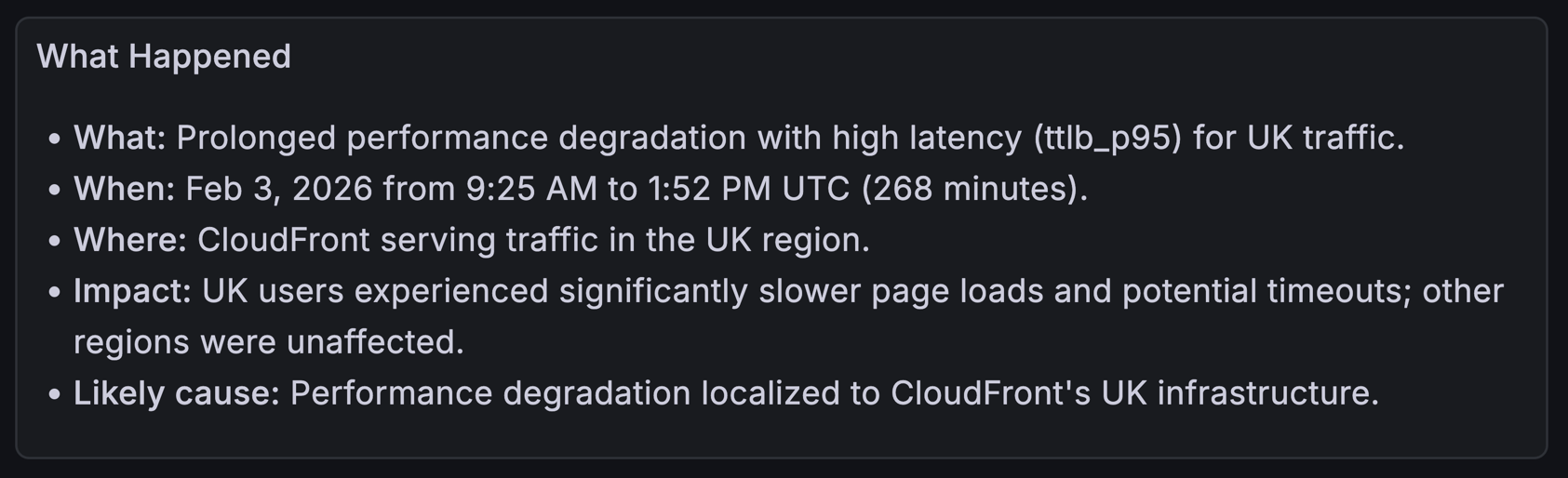Click the "UK infrastructure" text
Image resolution: width=1568 pixels, height=478 pixels.
(1239, 393)
